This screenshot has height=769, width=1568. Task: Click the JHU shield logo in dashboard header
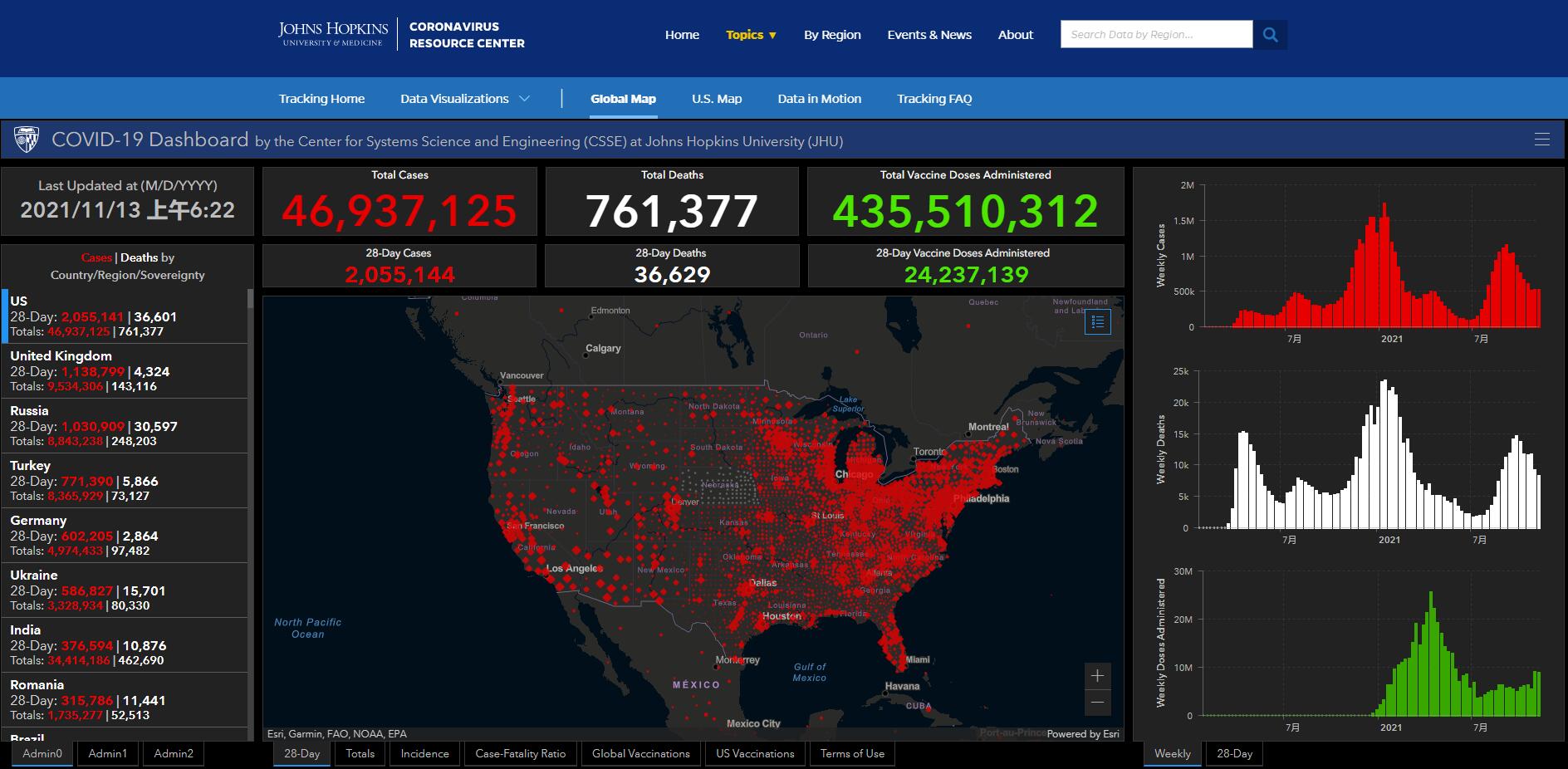tap(27, 140)
